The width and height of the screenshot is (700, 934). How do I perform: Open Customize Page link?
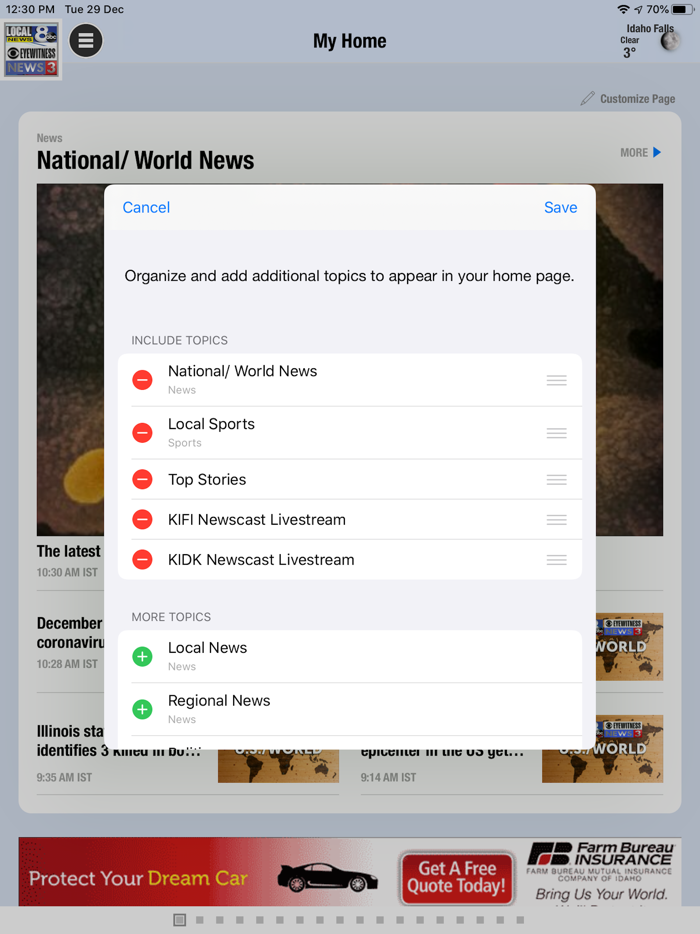point(637,99)
